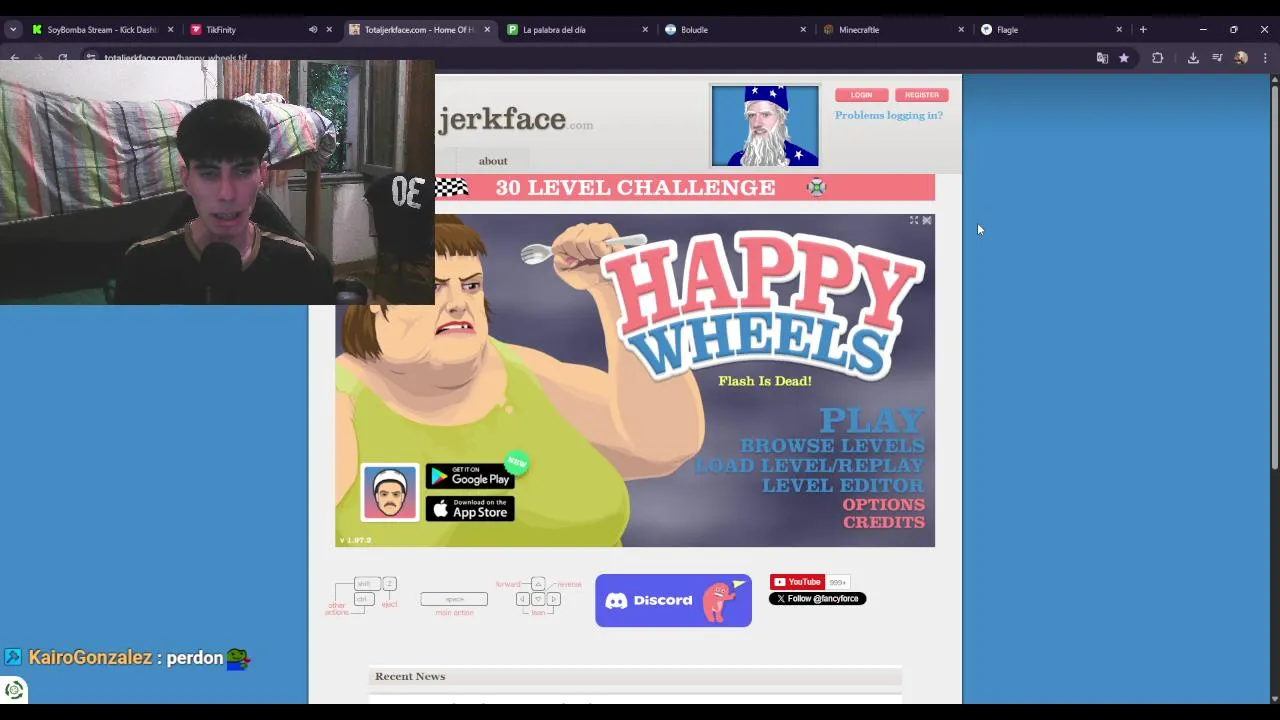Image resolution: width=1280 pixels, height=720 pixels.
Task: Open the about navigation tab
Action: (x=493, y=161)
